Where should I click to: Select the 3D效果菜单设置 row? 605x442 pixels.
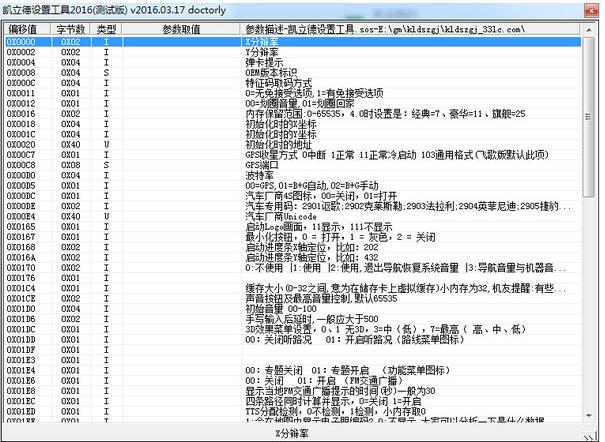tap(292, 329)
